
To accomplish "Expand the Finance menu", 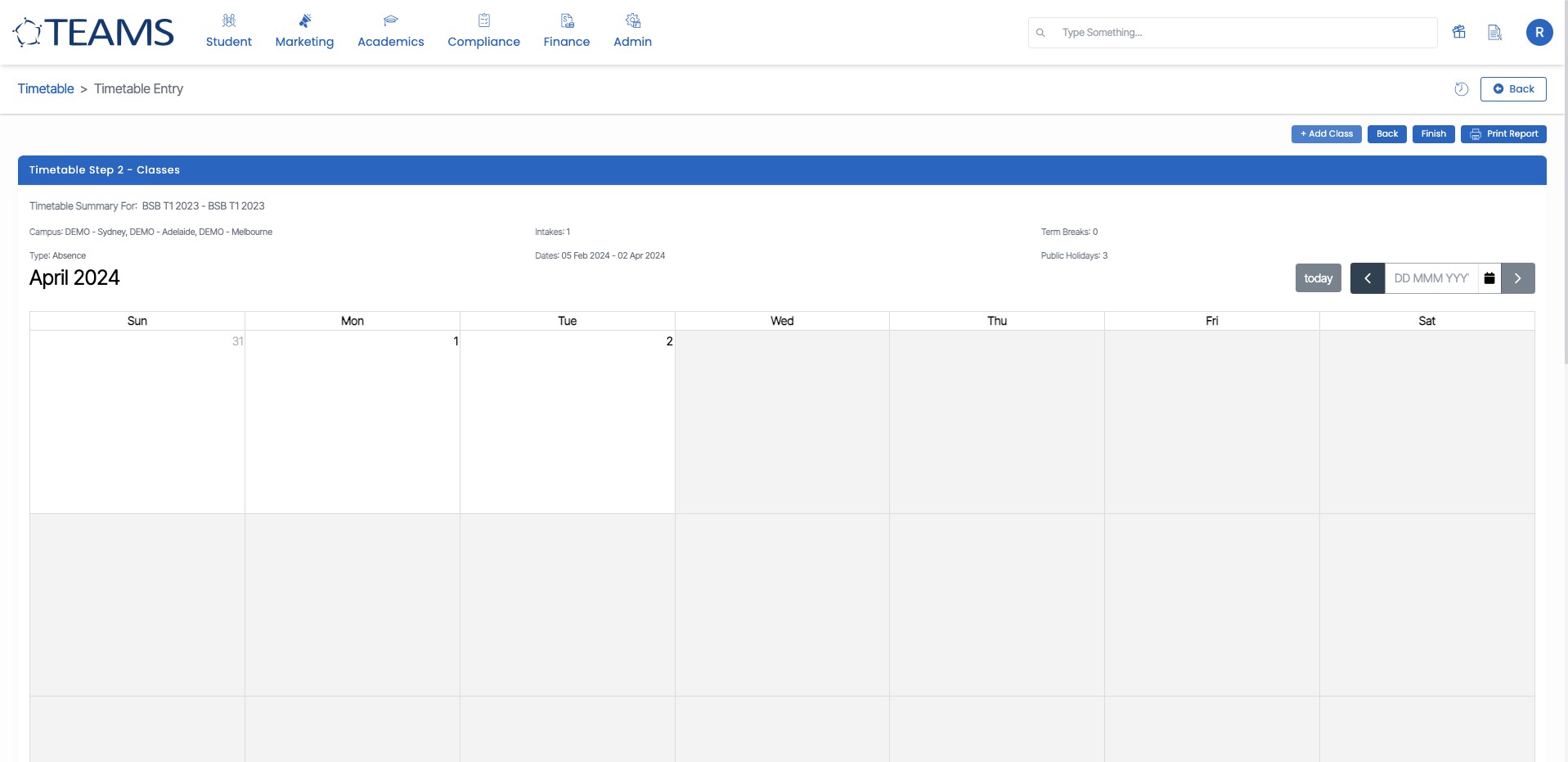I will (566, 31).
